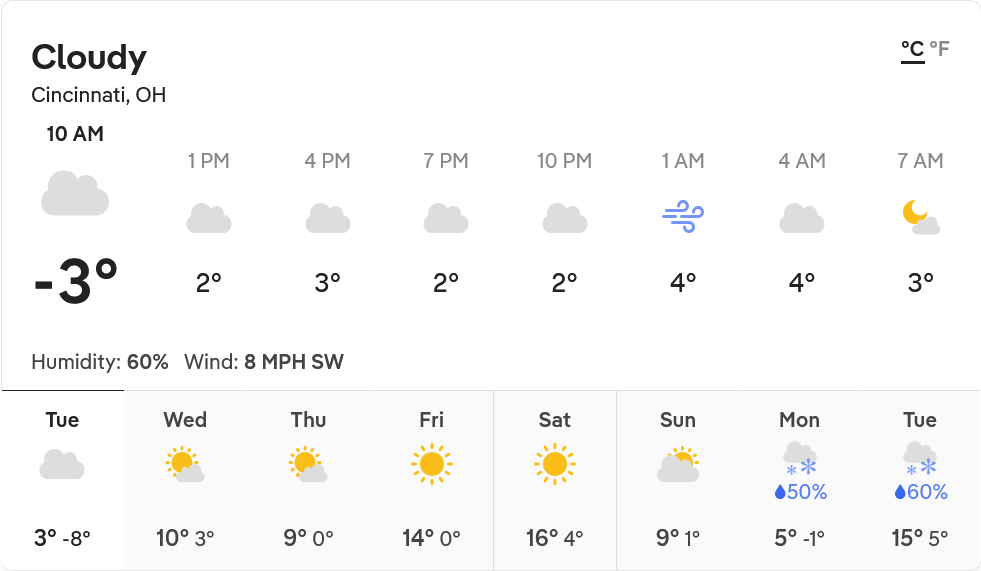
Task: Click the cloud icon at 1 PM
Action: 209,218
